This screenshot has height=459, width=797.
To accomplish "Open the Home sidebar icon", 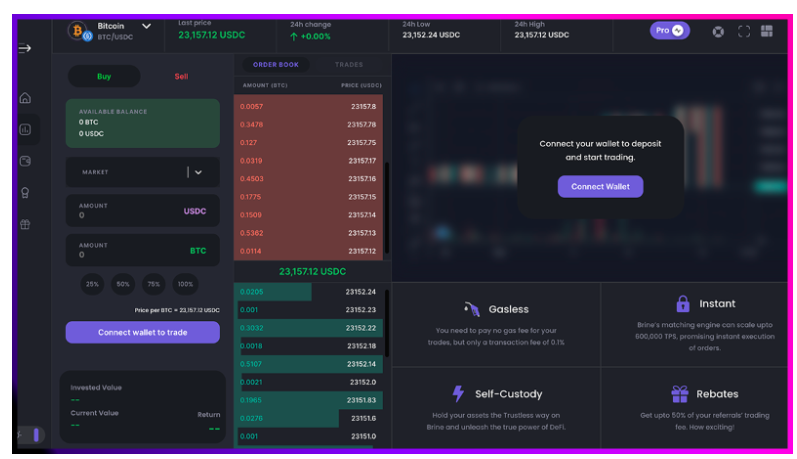I will pyautogui.click(x=25, y=98).
